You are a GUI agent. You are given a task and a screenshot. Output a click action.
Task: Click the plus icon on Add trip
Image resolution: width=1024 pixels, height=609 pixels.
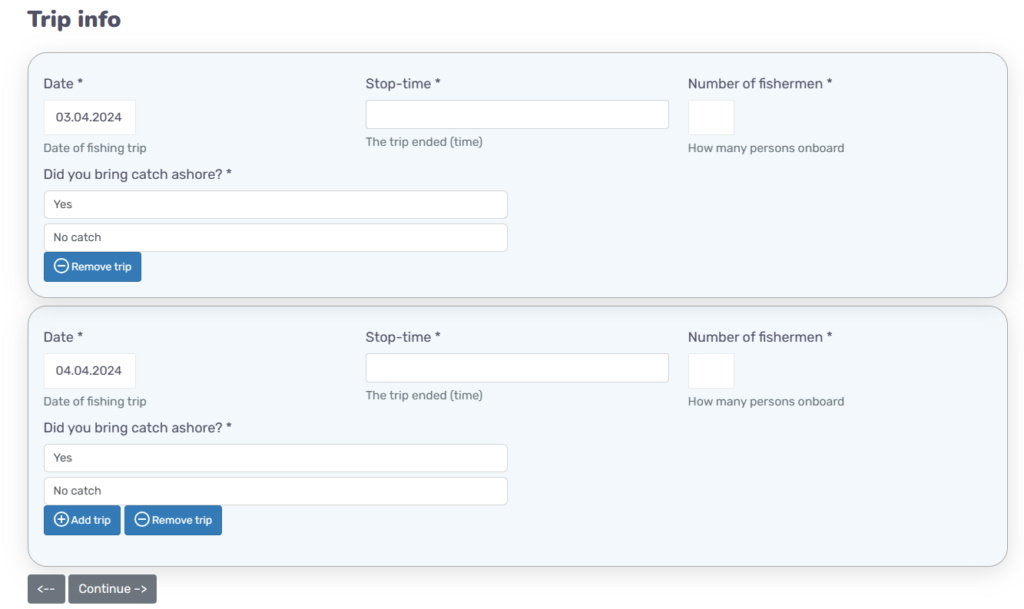61,520
